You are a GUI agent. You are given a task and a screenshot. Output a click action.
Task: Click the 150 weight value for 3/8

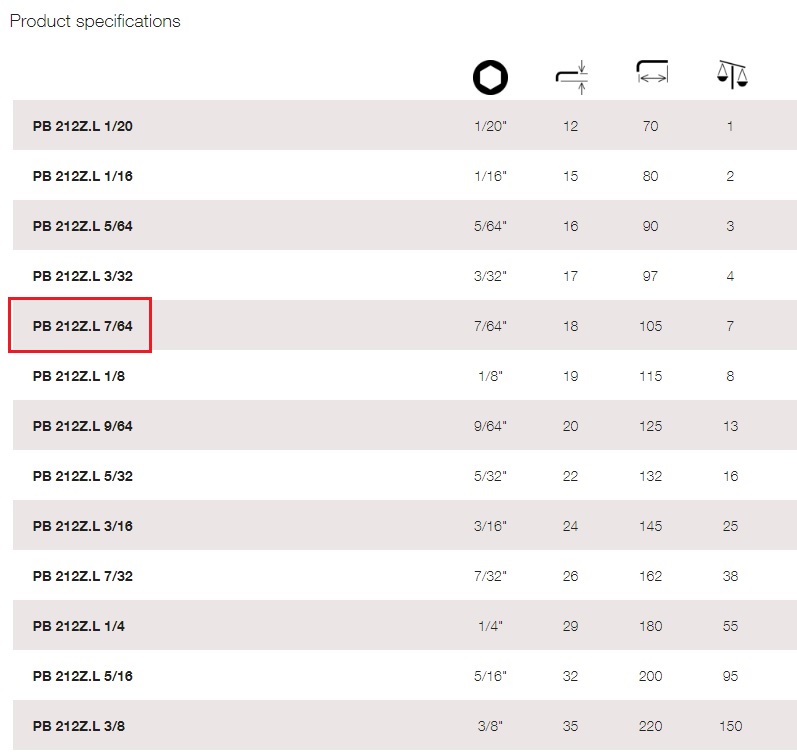[730, 726]
